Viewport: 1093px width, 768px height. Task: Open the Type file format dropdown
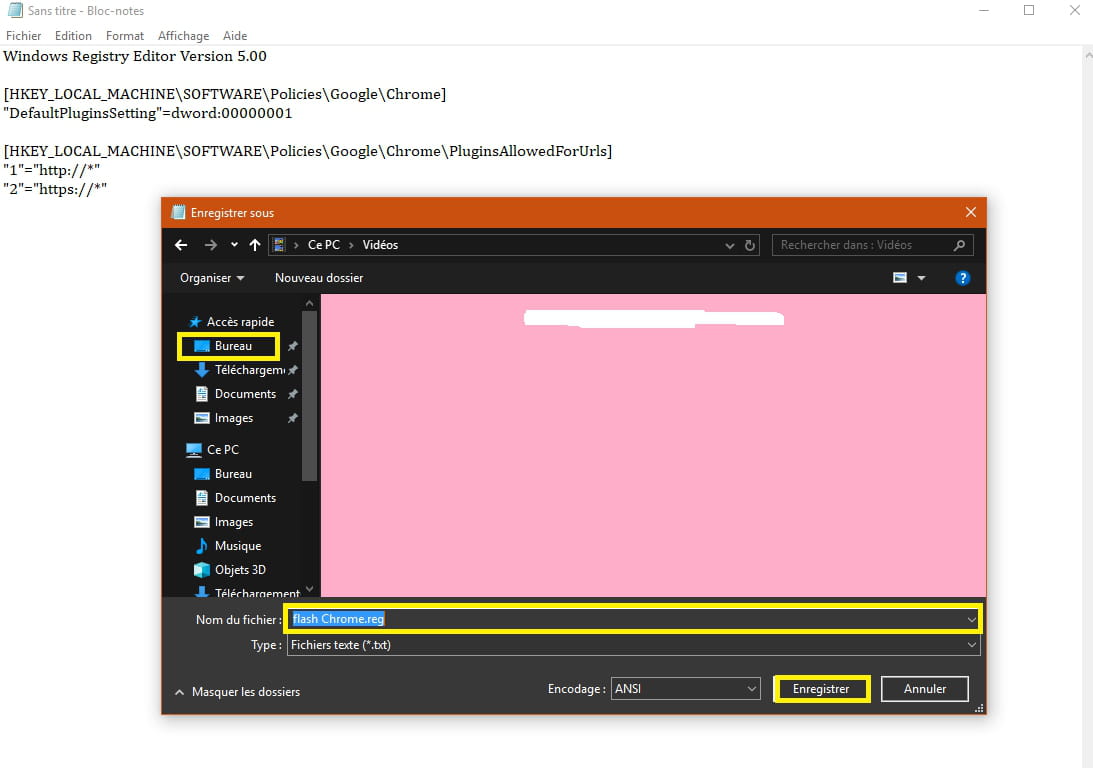click(633, 646)
